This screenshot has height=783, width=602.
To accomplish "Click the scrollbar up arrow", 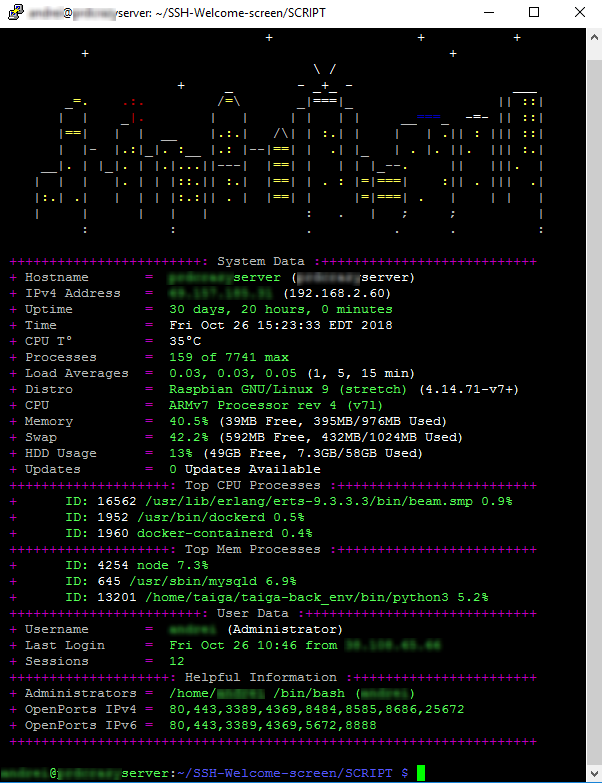I will [x=594, y=37].
